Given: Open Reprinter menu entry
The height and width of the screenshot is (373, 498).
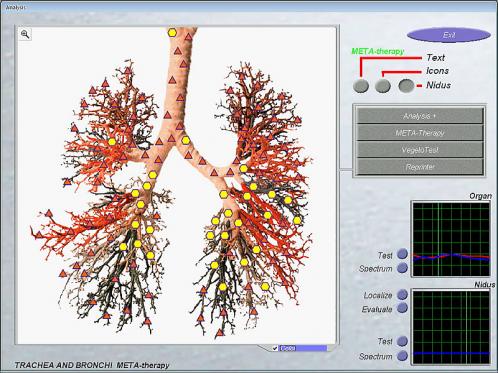Looking at the screenshot, I should tap(420, 167).
